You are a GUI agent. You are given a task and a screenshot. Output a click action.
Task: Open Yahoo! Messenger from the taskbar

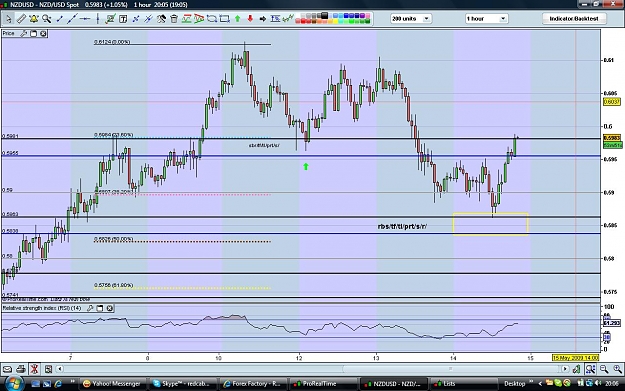112,384
